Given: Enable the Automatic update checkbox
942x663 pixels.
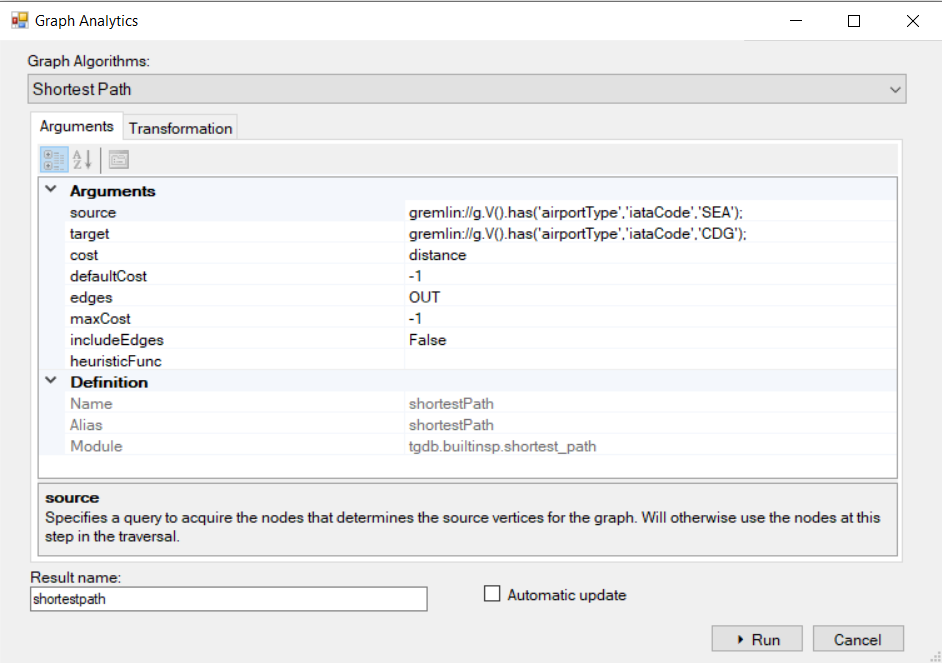Looking at the screenshot, I should 492,594.
